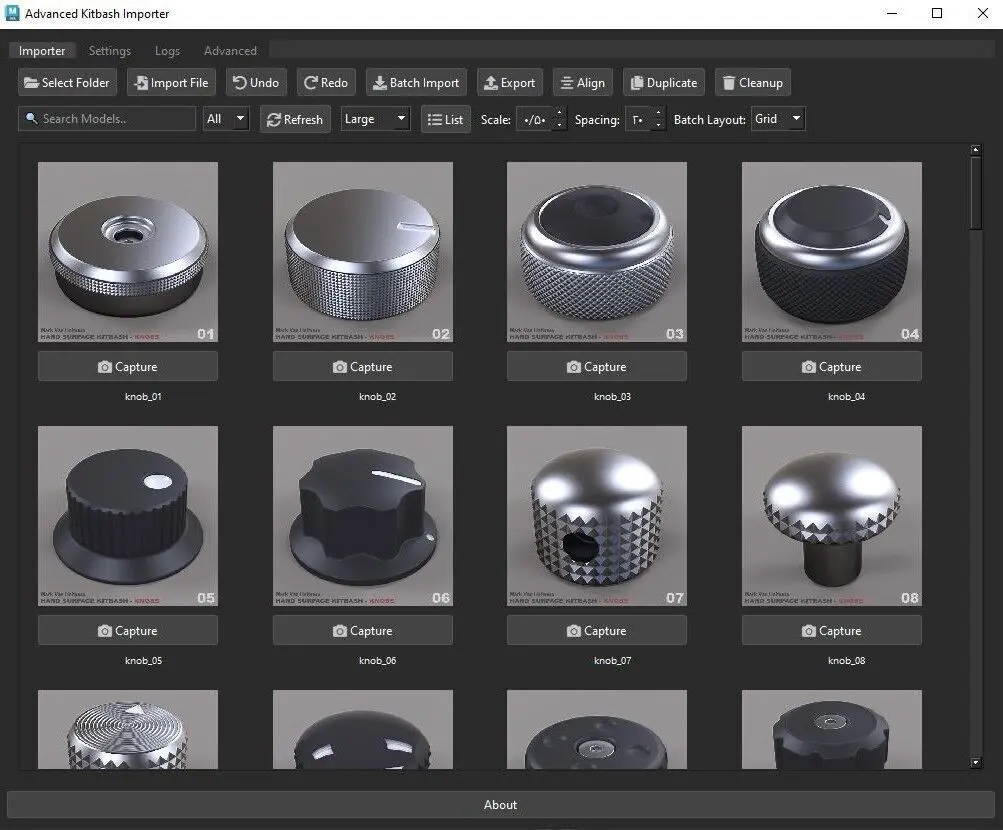Redo the last undone action
This screenshot has height=830, width=1003.
pos(326,82)
